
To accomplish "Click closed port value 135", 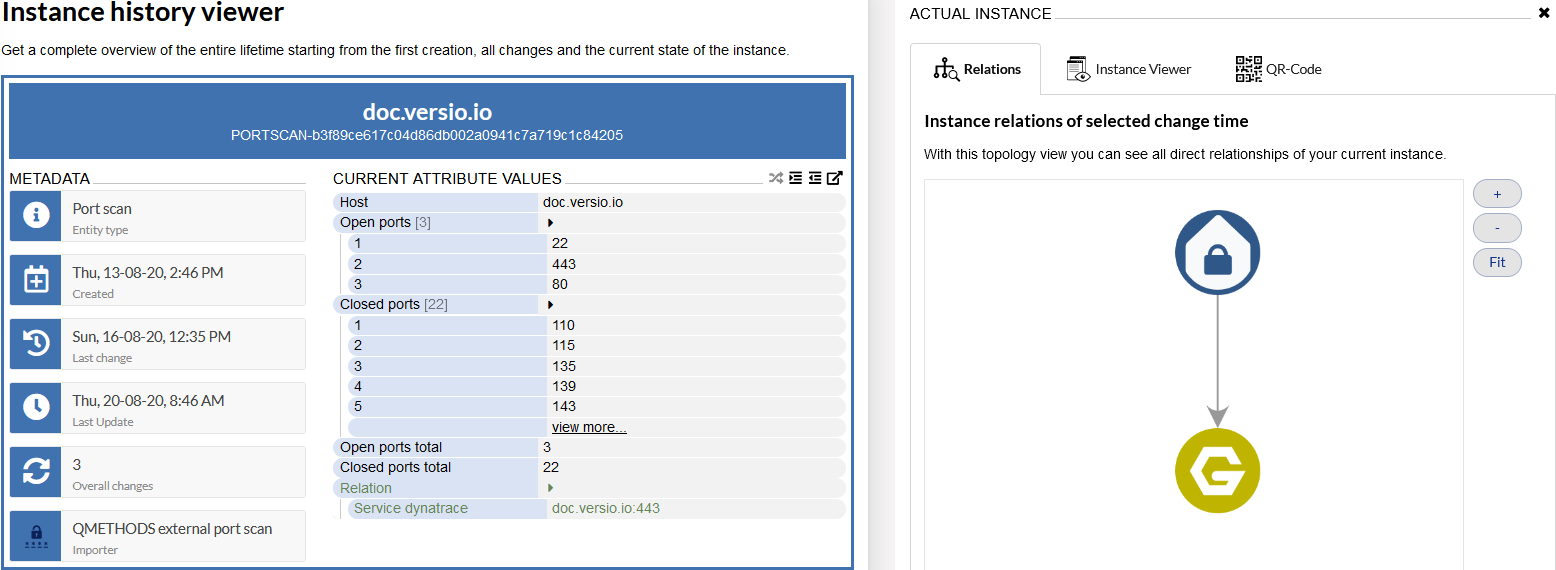I will tap(564, 367).
